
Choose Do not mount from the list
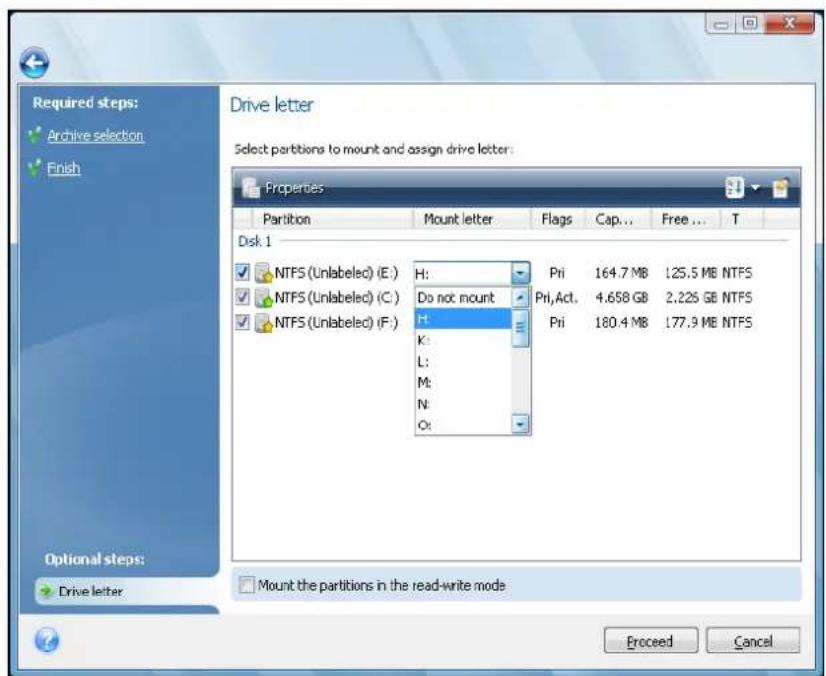coord(463,298)
